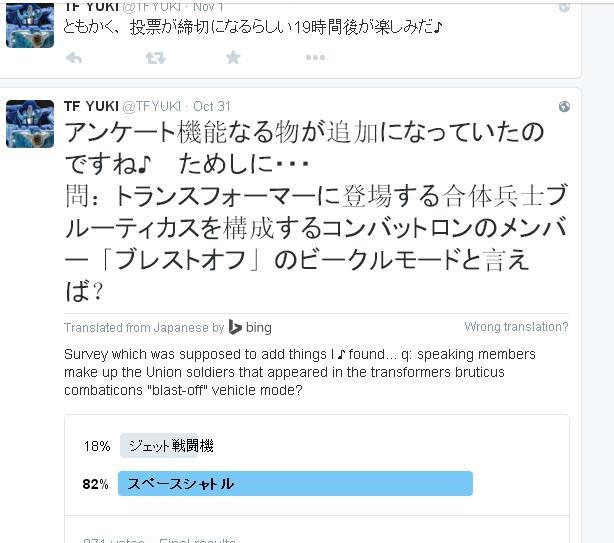Open the Nov 1 timestamp link
614x543 pixels.
(x=210, y=7)
